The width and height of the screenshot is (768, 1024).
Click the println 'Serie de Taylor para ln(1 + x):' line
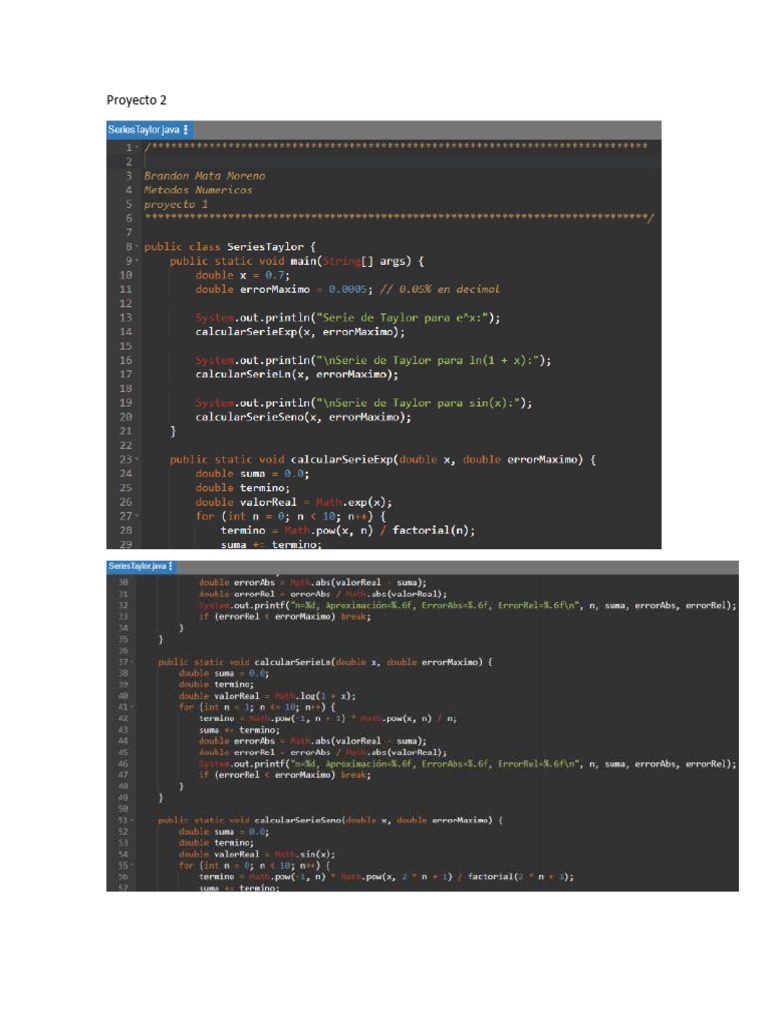coord(373,360)
